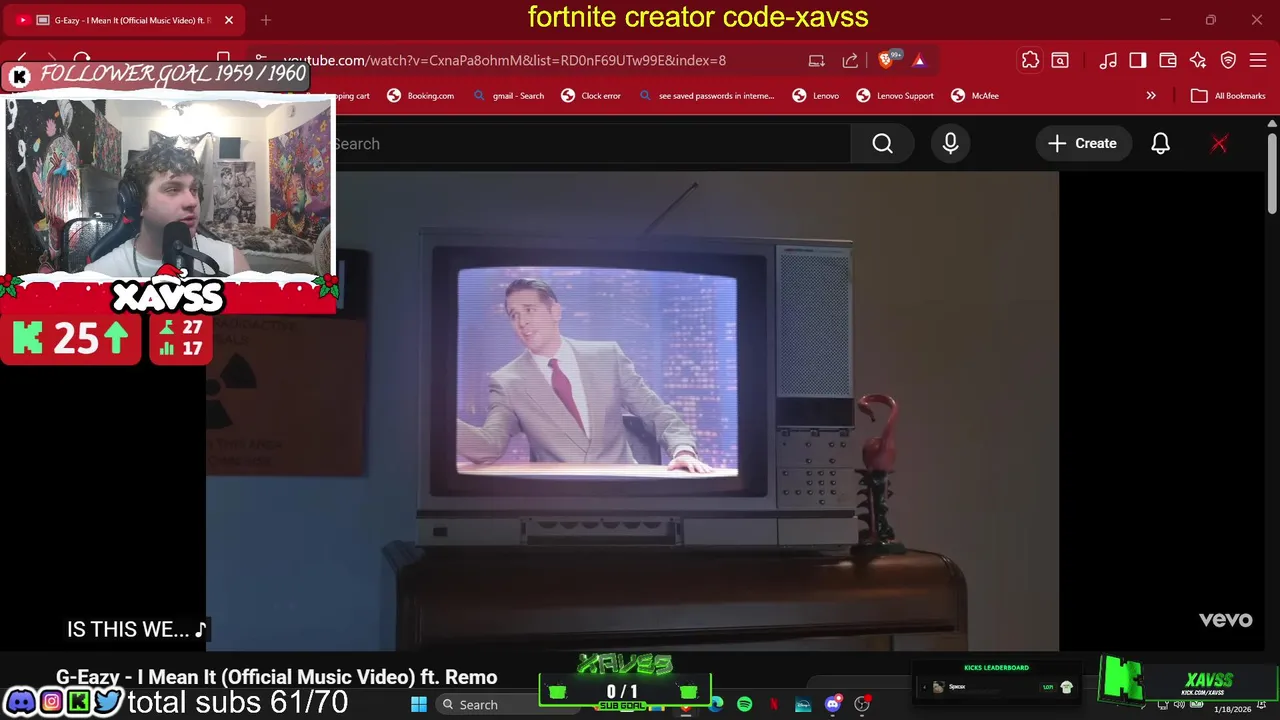Start voice search with the microphone icon
Image resolution: width=1280 pixels, height=720 pixels.
pos(950,144)
